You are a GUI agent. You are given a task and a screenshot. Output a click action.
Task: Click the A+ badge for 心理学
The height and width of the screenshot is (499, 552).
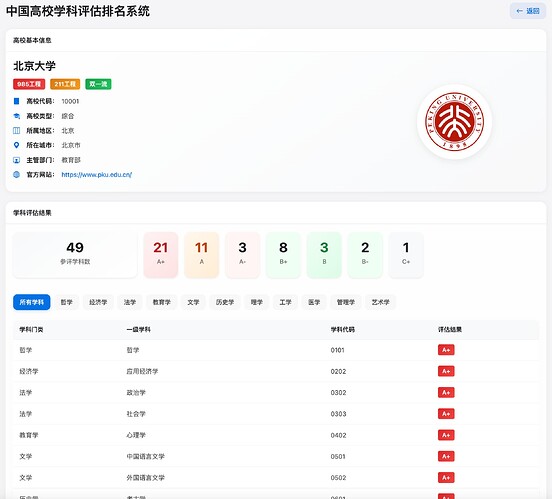[x=446, y=435]
